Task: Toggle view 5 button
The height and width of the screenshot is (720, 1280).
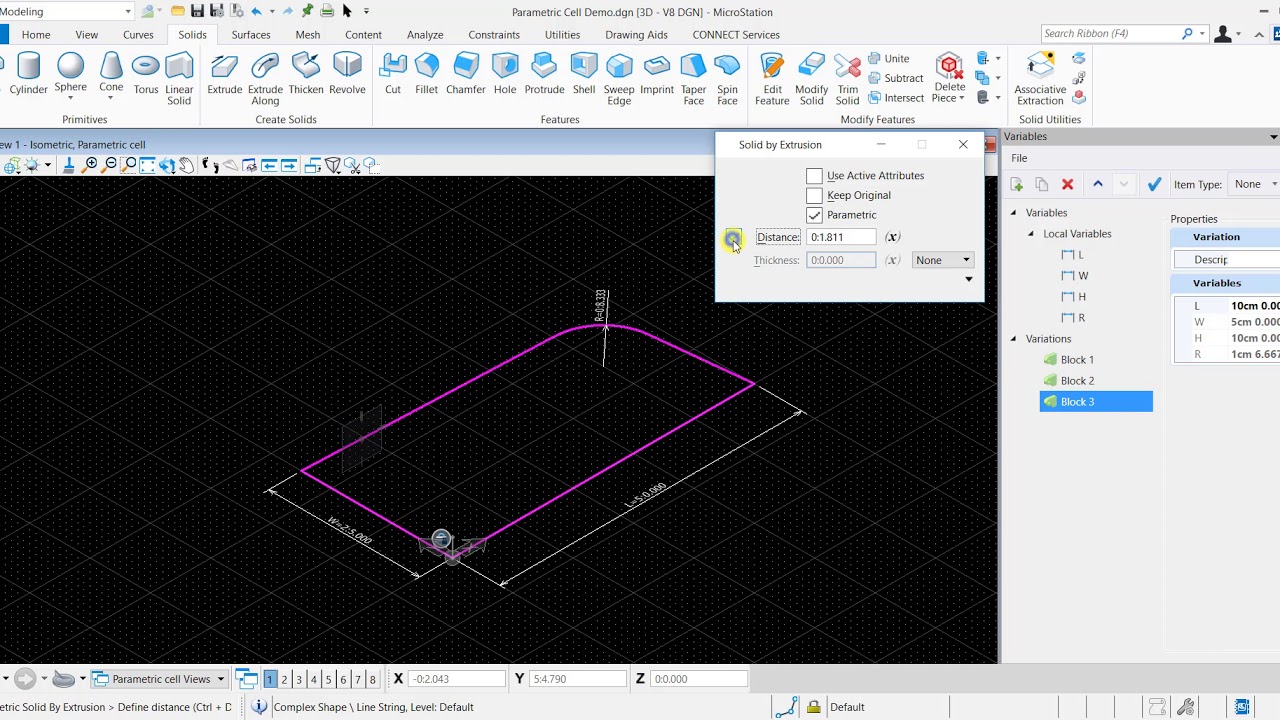Action: point(328,679)
